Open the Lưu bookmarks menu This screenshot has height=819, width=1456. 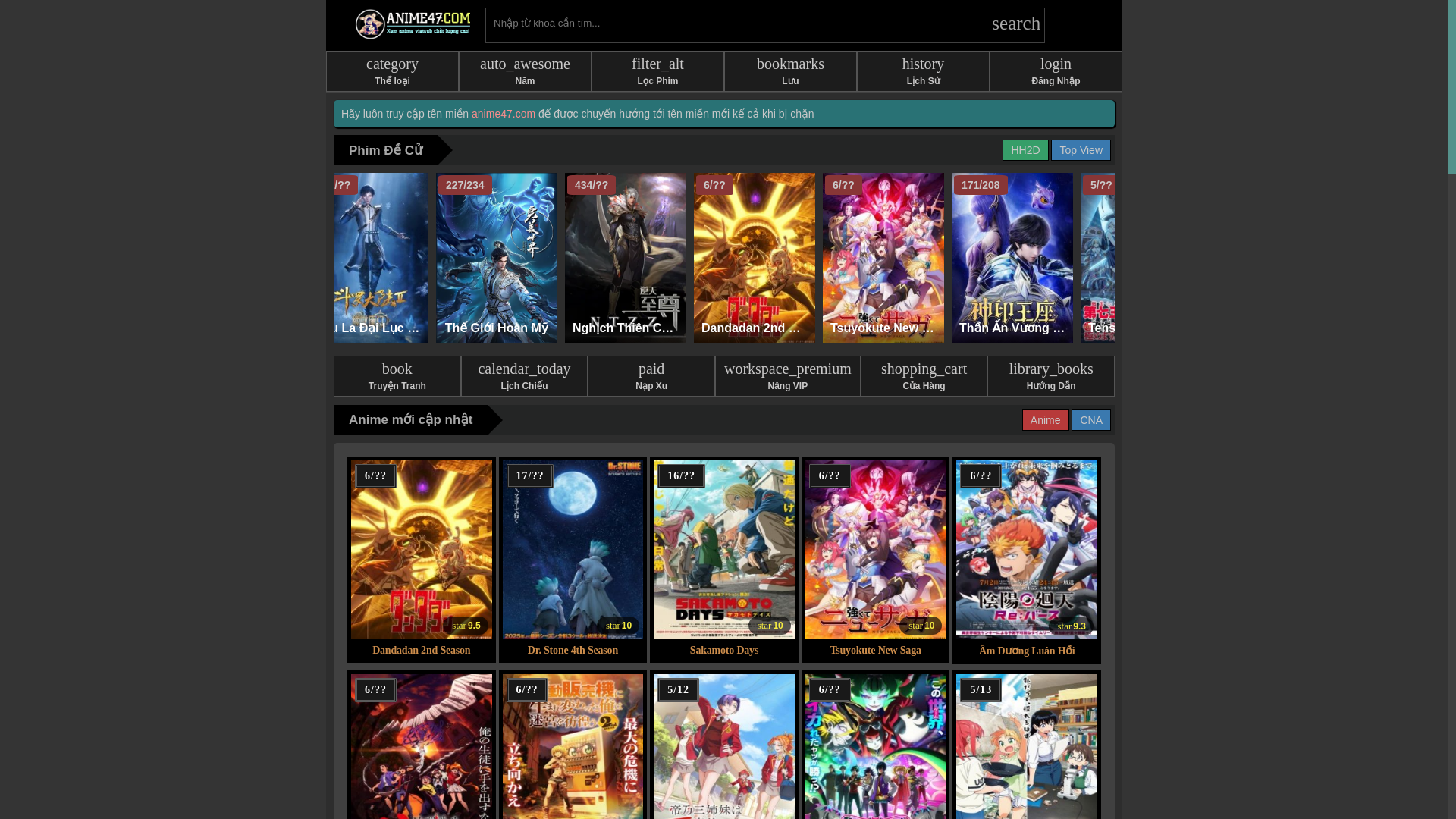pyautogui.click(x=790, y=71)
